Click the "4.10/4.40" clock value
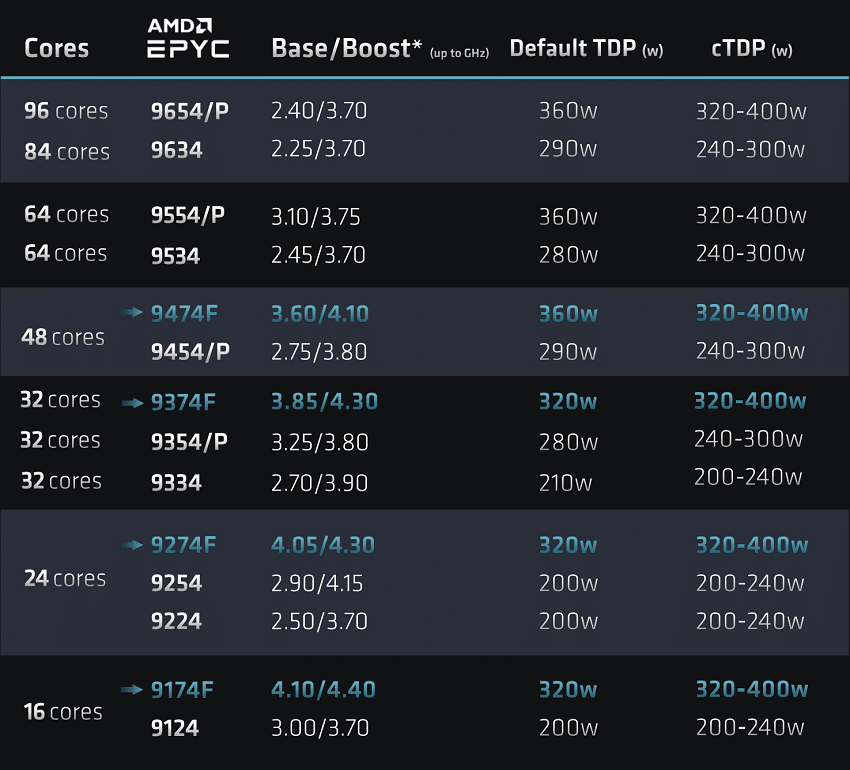 pyautogui.click(x=324, y=690)
